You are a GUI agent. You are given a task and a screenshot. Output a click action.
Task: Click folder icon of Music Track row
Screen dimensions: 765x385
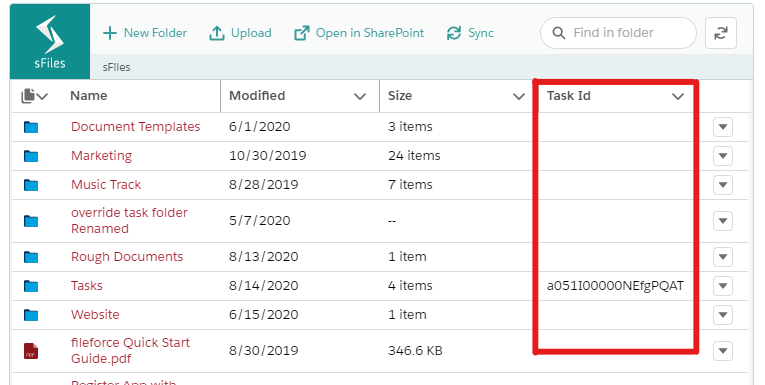[x=31, y=185]
